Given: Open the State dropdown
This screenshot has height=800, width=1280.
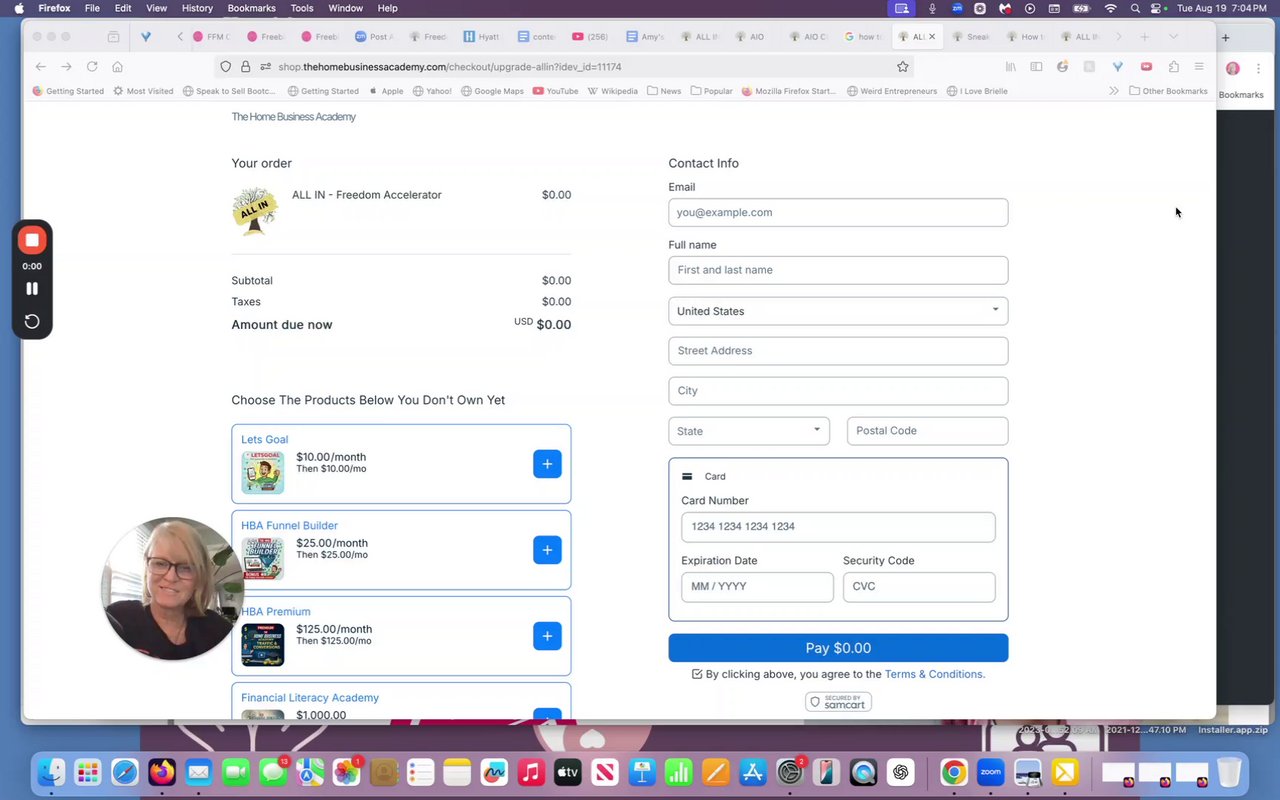Looking at the screenshot, I should (x=749, y=431).
